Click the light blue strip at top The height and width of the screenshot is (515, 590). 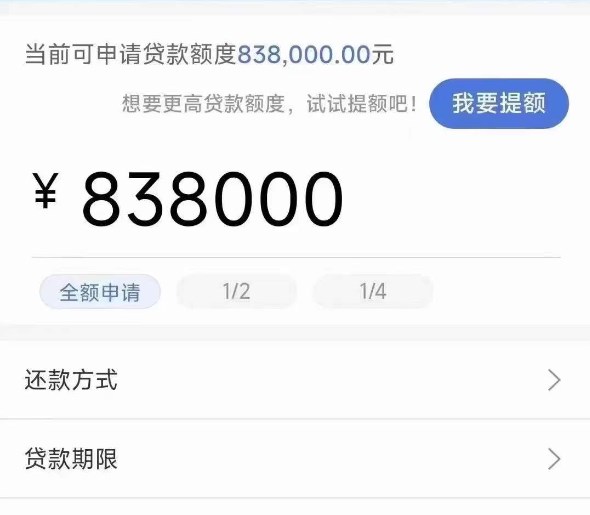tap(295, 7)
